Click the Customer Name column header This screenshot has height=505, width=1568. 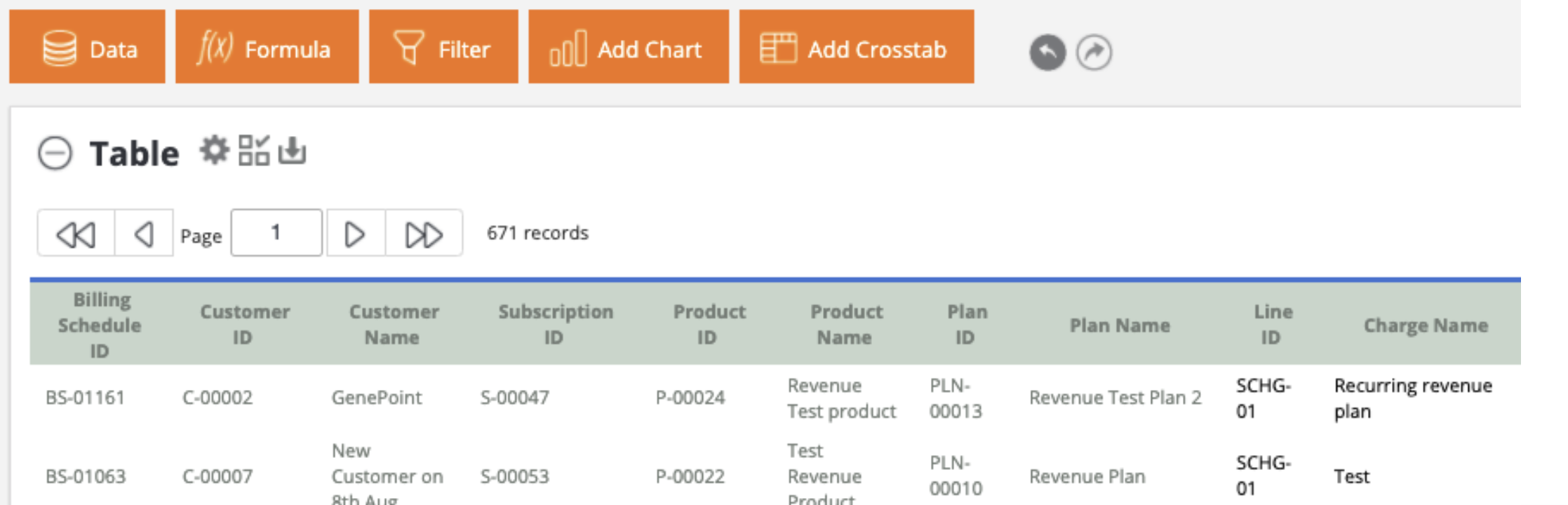394,325
